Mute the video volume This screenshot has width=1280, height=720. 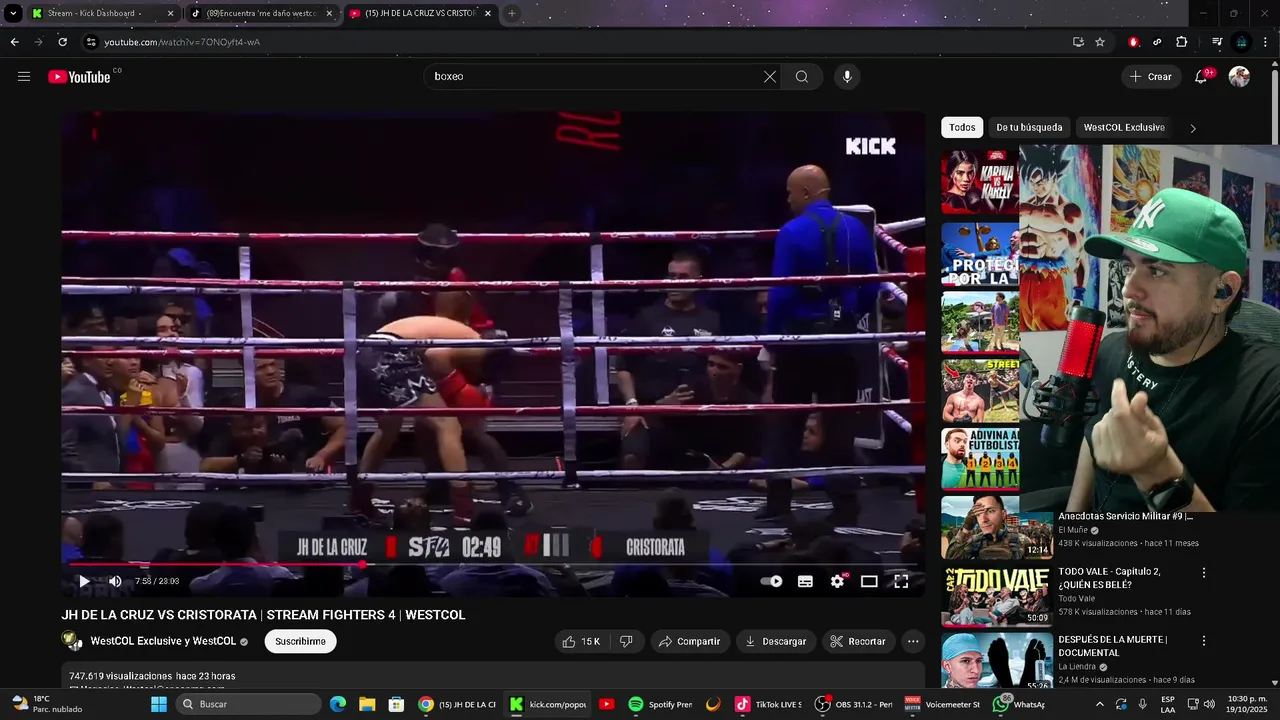[115, 581]
